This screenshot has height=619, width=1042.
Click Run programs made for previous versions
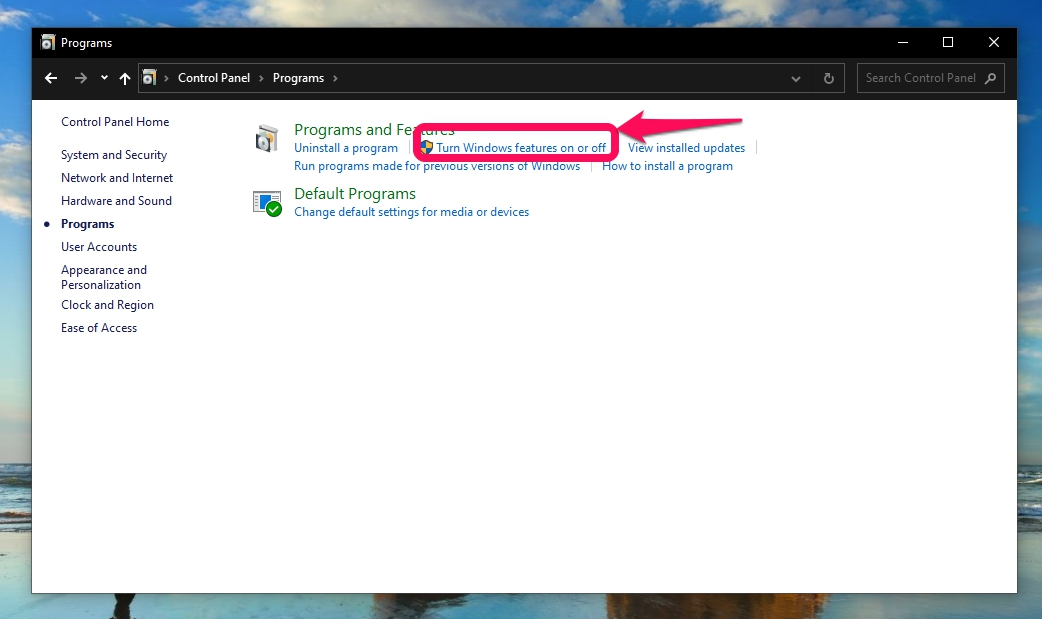tap(437, 166)
